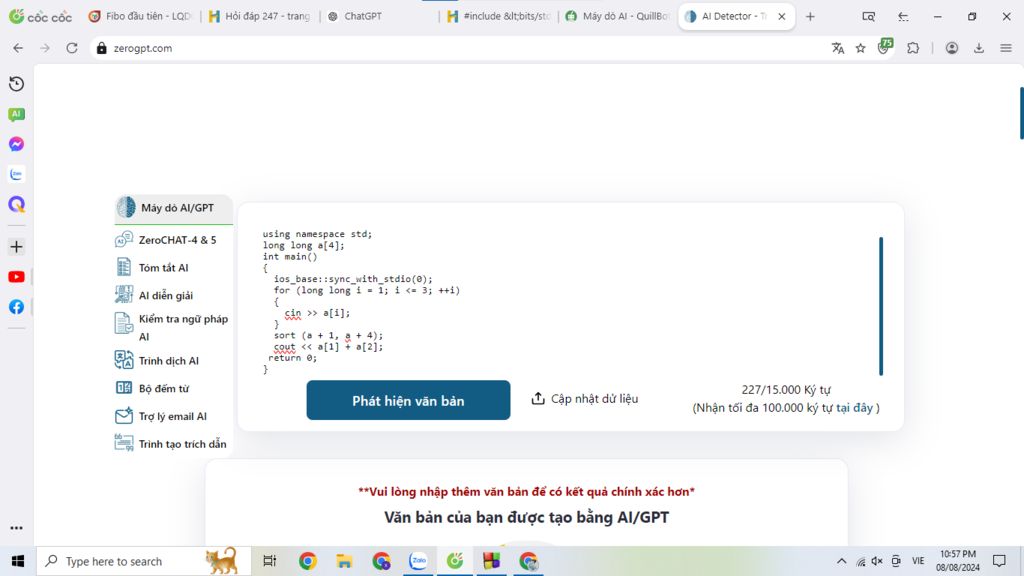The width and height of the screenshot is (1024, 576).
Task: Click the muted volume tray icon
Action: [877, 561]
